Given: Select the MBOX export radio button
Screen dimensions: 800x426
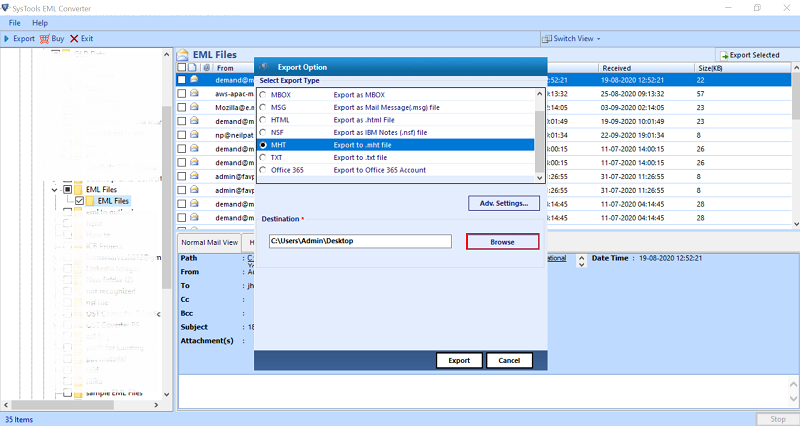Looking at the screenshot, I should (x=263, y=95).
